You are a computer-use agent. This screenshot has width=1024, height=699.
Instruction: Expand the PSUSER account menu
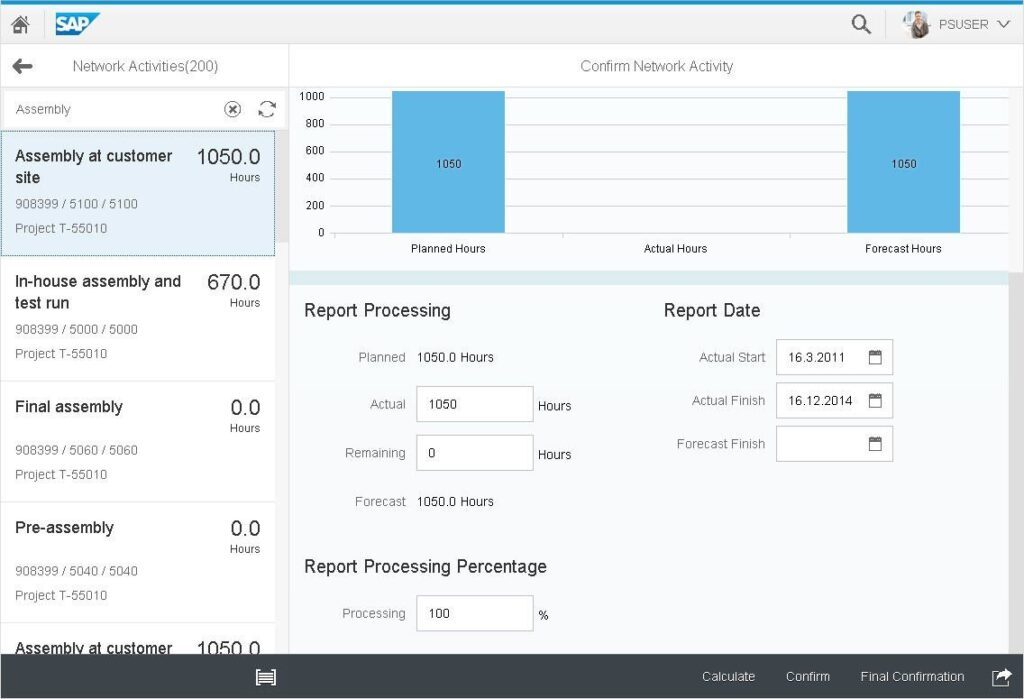962,25
